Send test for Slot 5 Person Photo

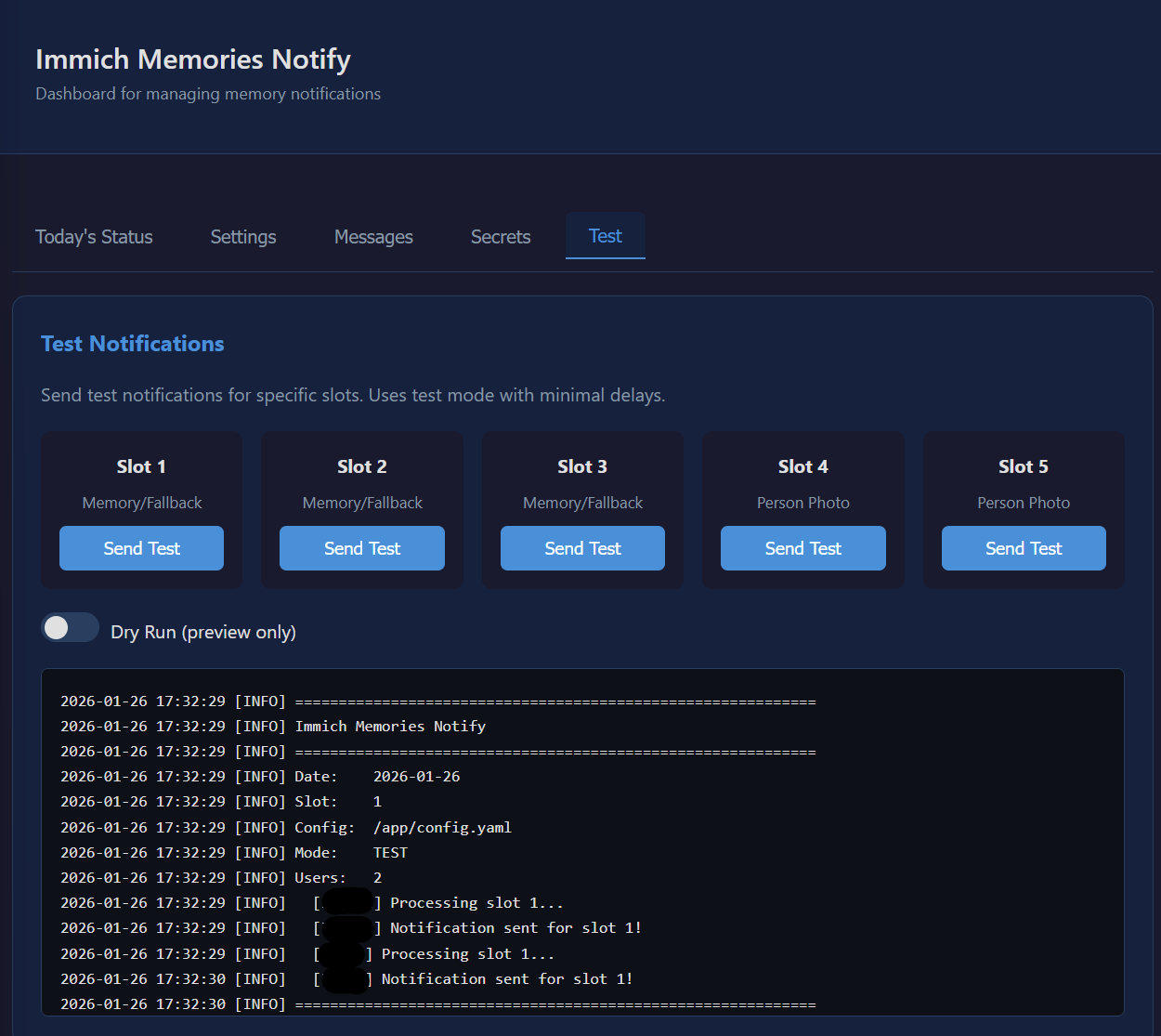1024,548
